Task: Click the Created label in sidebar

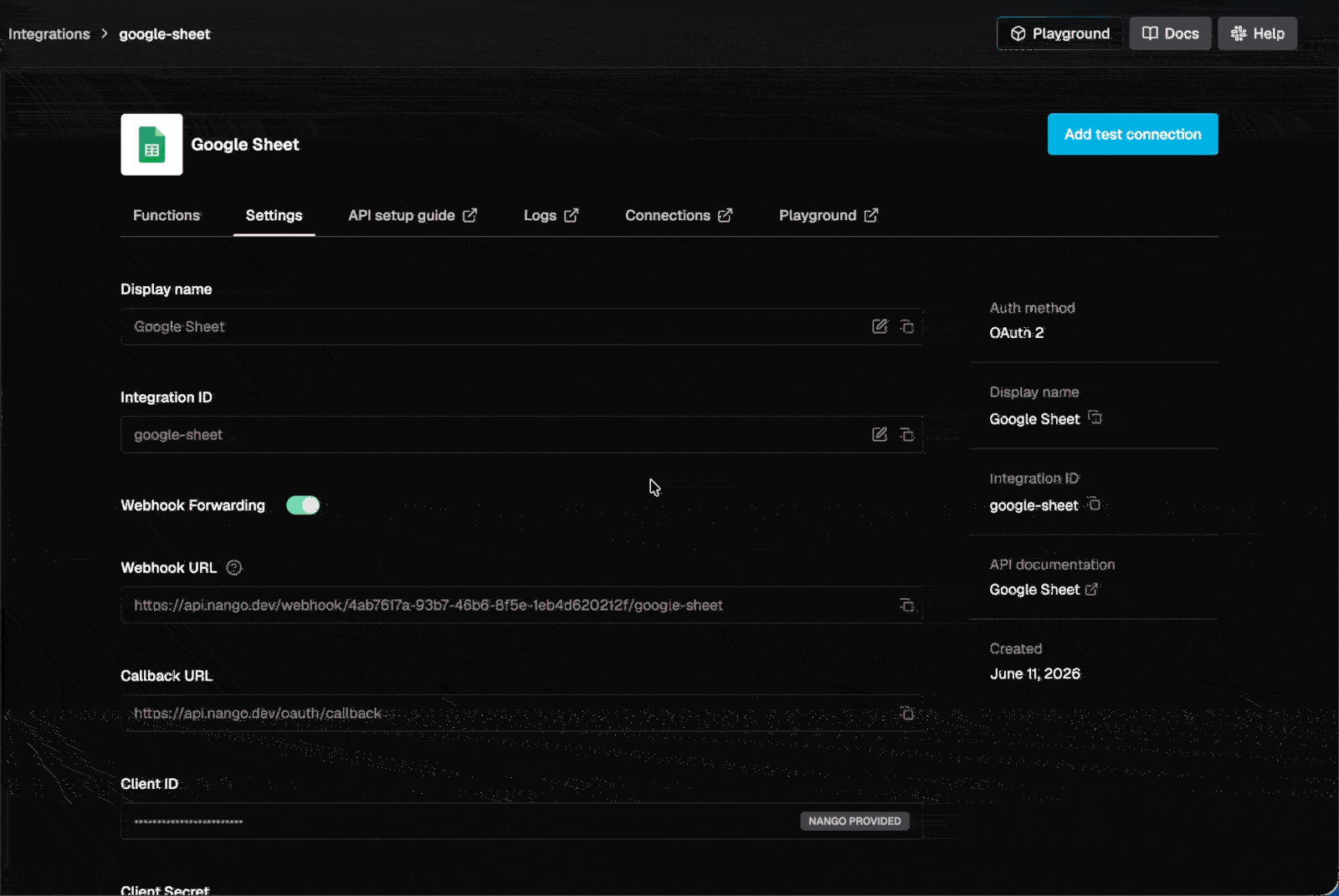Action: pyautogui.click(x=1015, y=648)
